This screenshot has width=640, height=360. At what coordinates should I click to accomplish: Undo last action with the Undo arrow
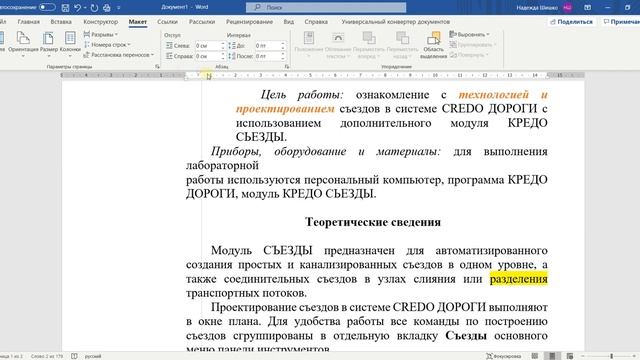(77, 7)
